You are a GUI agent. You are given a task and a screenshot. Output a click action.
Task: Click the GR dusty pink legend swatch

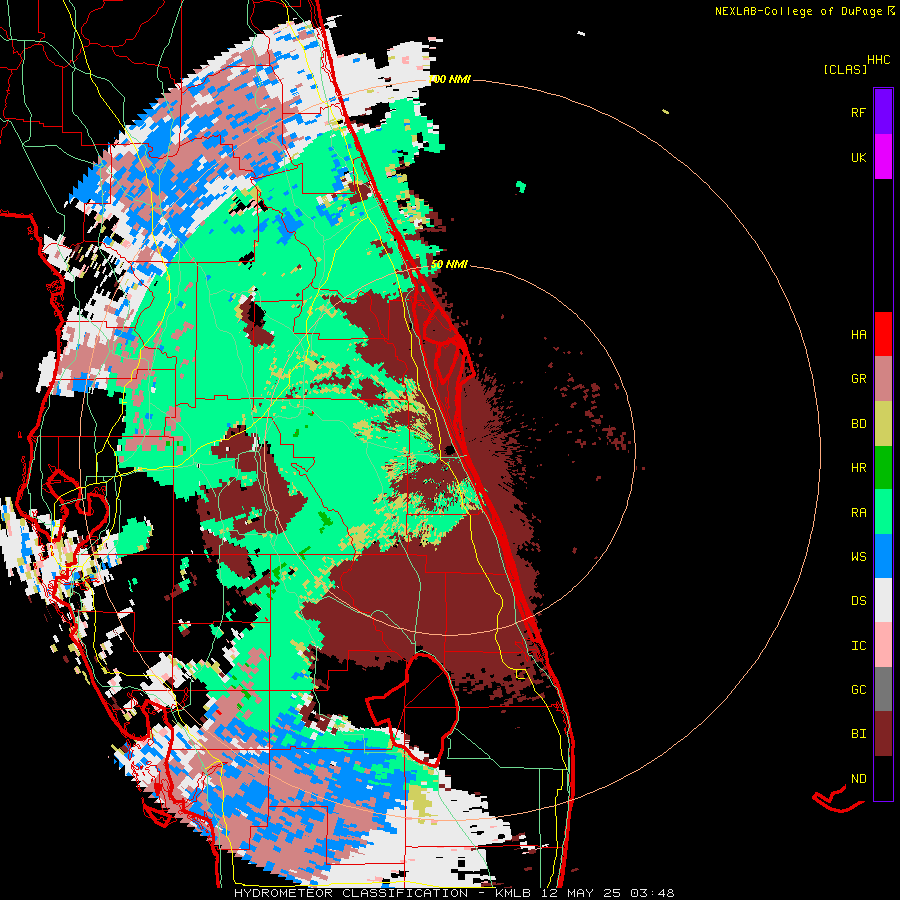pos(883,379)
